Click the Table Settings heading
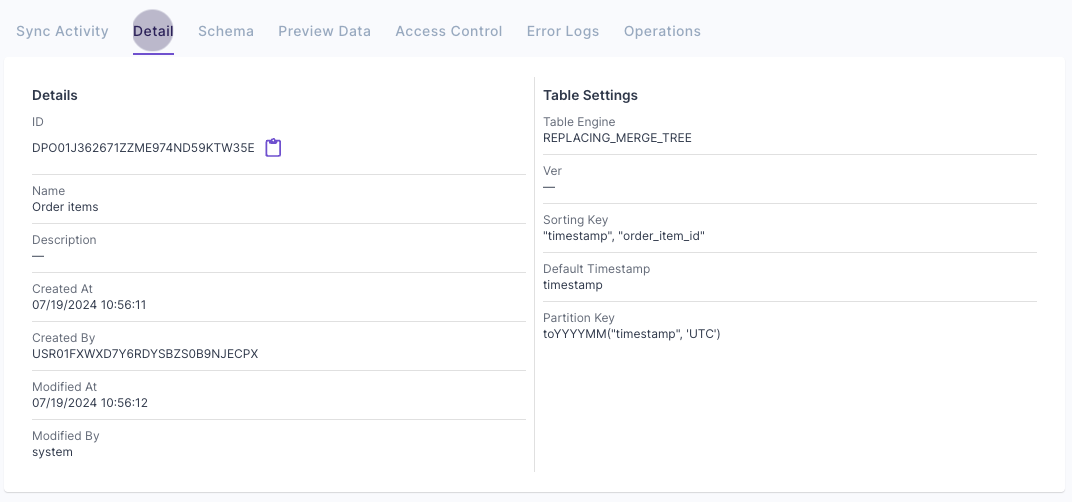Screen dimensions: 1072x502 tap(590, 96)
